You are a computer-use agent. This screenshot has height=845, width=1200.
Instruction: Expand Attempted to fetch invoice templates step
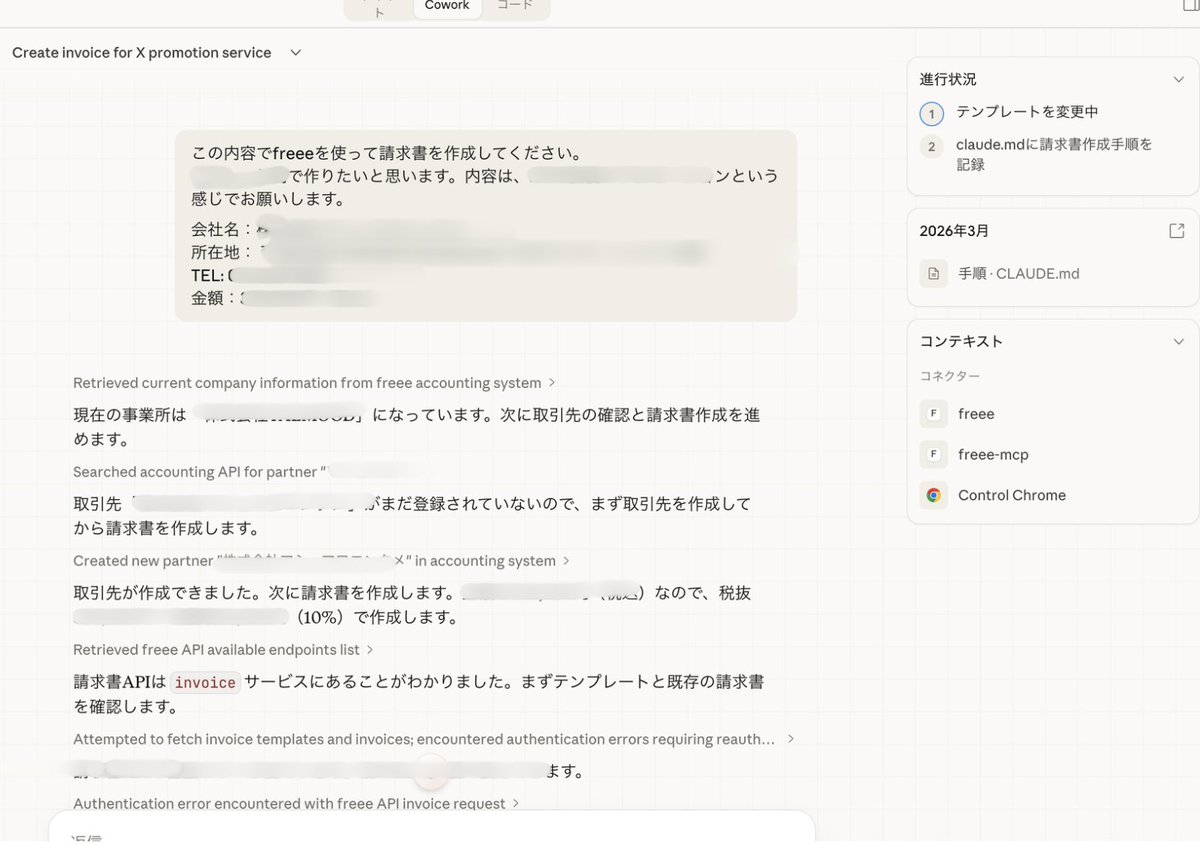[x=434, y=739]
